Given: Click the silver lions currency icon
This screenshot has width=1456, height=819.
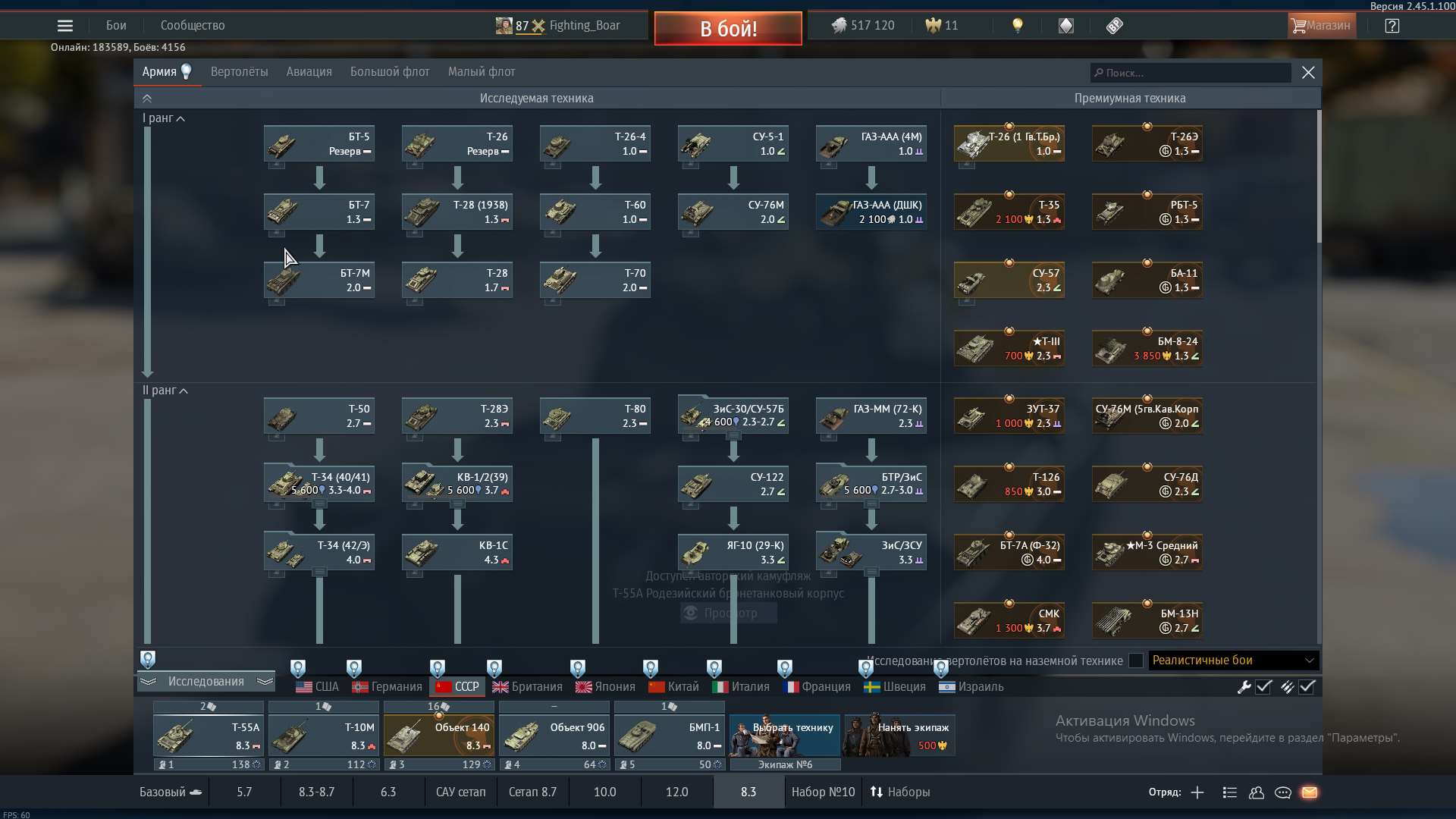Looking at the screenshot, I should tap(838, 26).
